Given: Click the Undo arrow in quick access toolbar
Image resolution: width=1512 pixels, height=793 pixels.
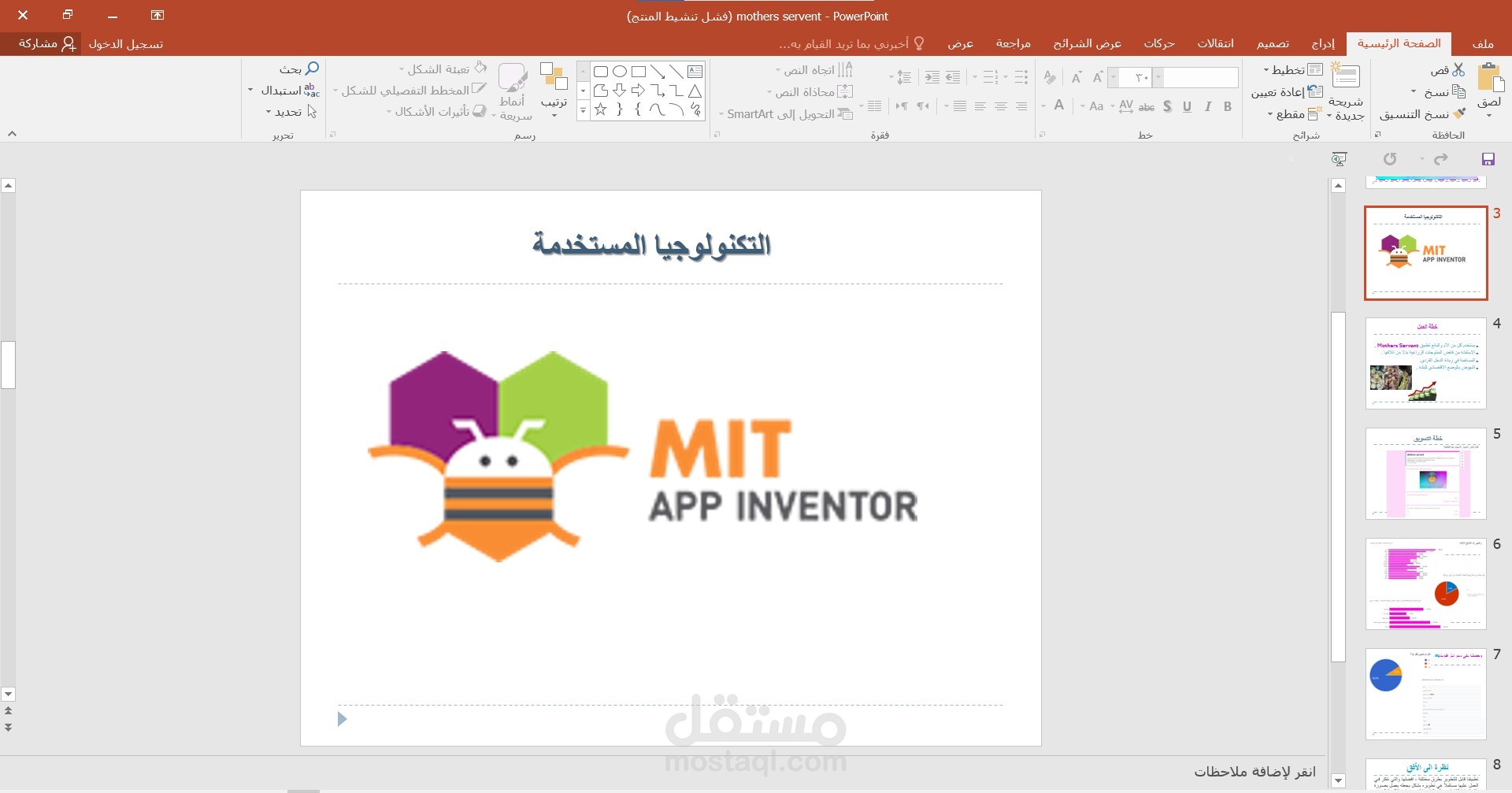Looking at the screenshot, I should [1440, 159].
